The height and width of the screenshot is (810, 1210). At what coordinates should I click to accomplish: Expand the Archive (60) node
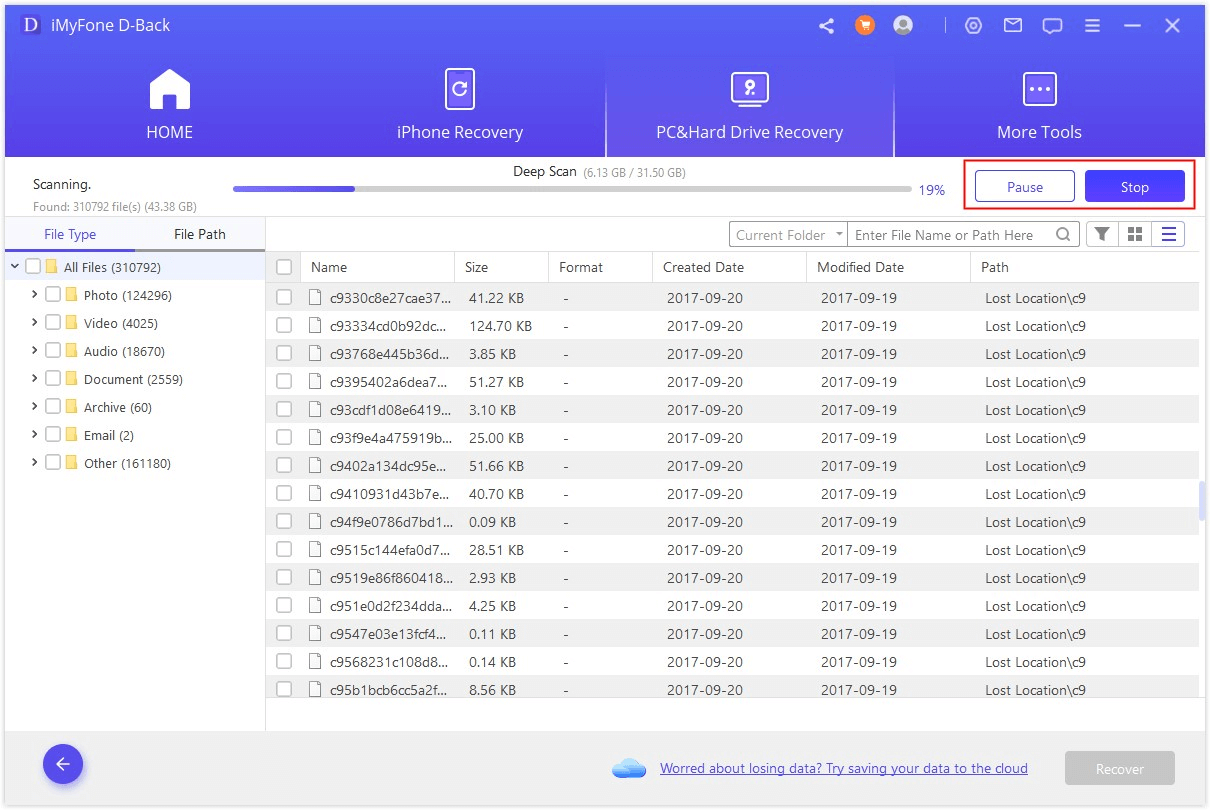tap(35, 407)
